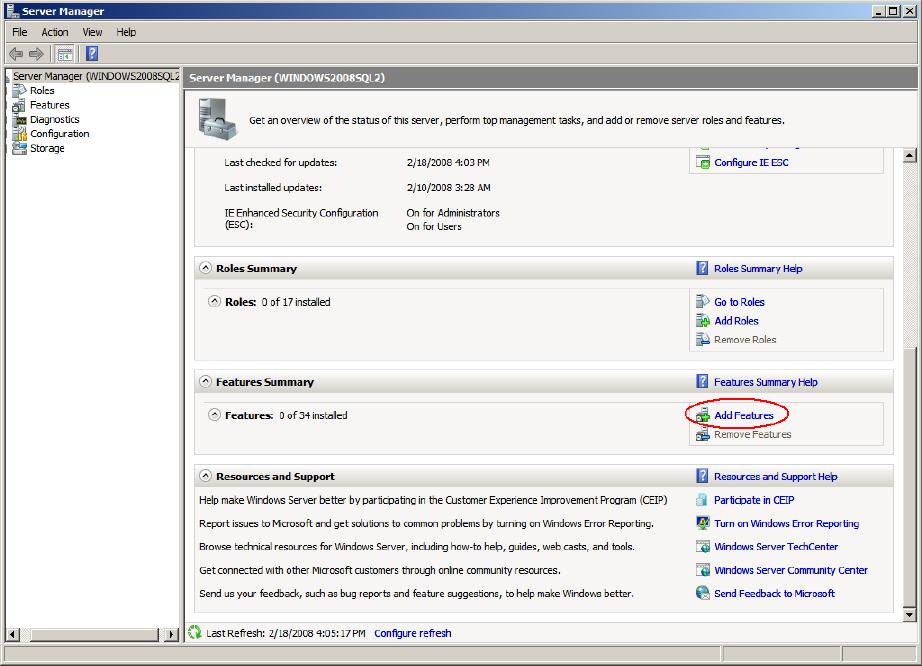Image resolution: width=922 pixels, height=666 pixels.
Task: Click Show/Hide Console Tree toolbar icon
Action: [x=65, y=54]
